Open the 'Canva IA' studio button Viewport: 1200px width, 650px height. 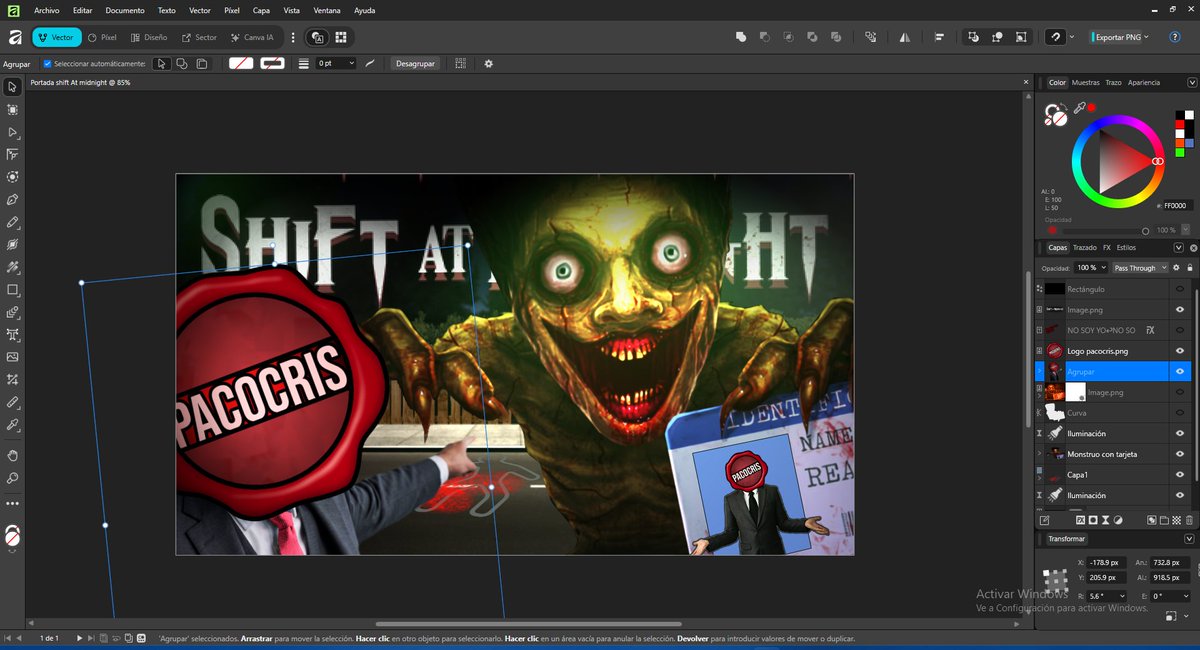(x=252, y=37)
